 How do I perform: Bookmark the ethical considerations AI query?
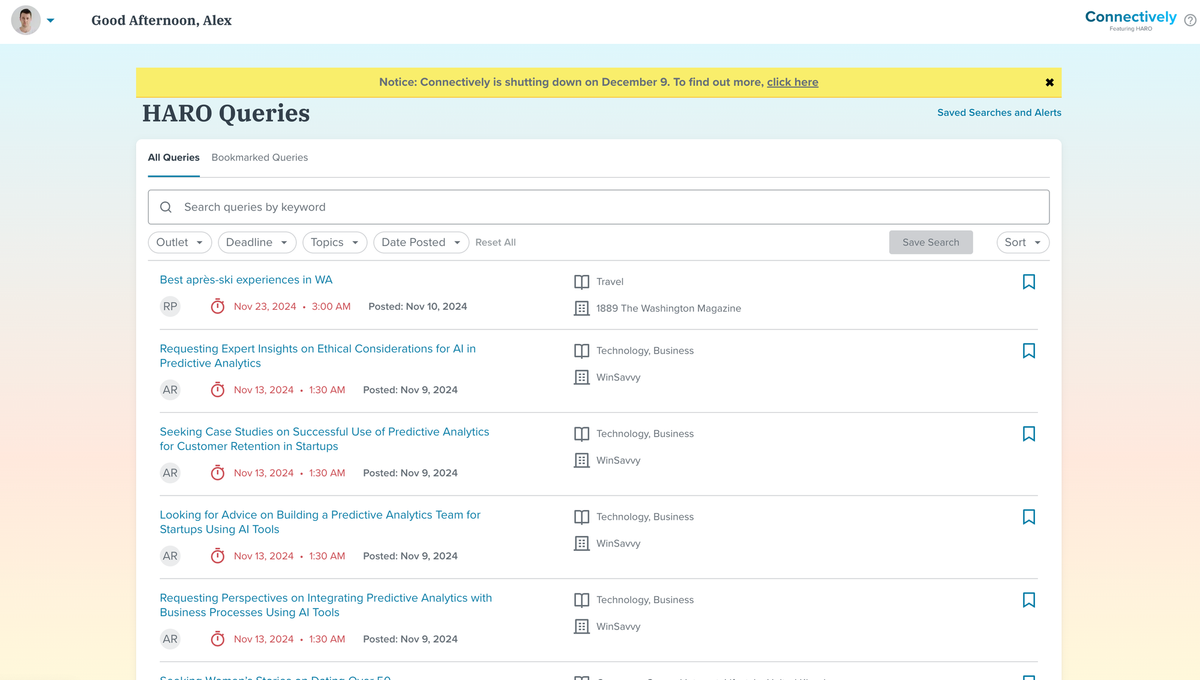click(1029, 351)
